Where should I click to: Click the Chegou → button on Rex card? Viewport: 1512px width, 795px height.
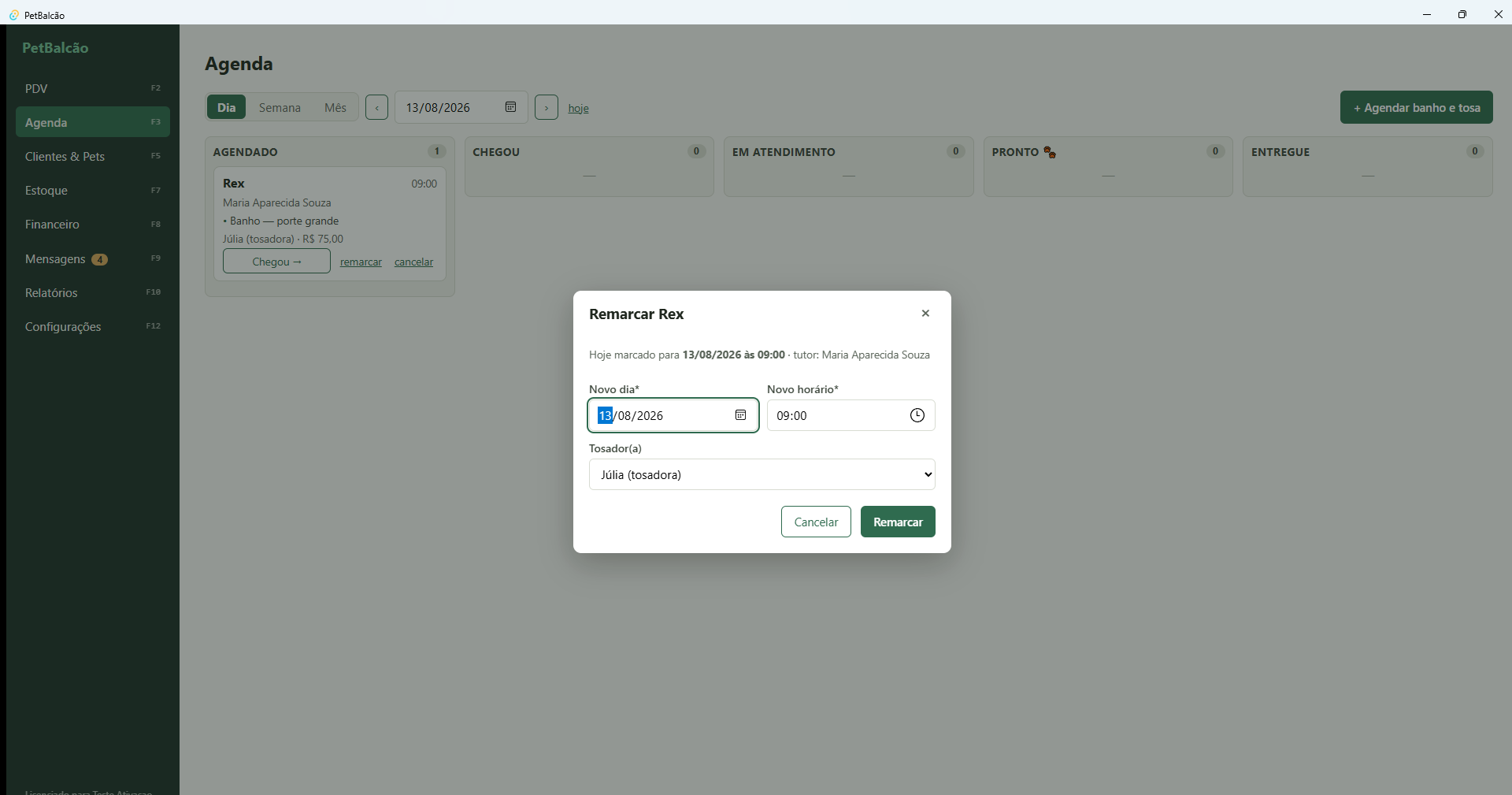pos(276,262)
